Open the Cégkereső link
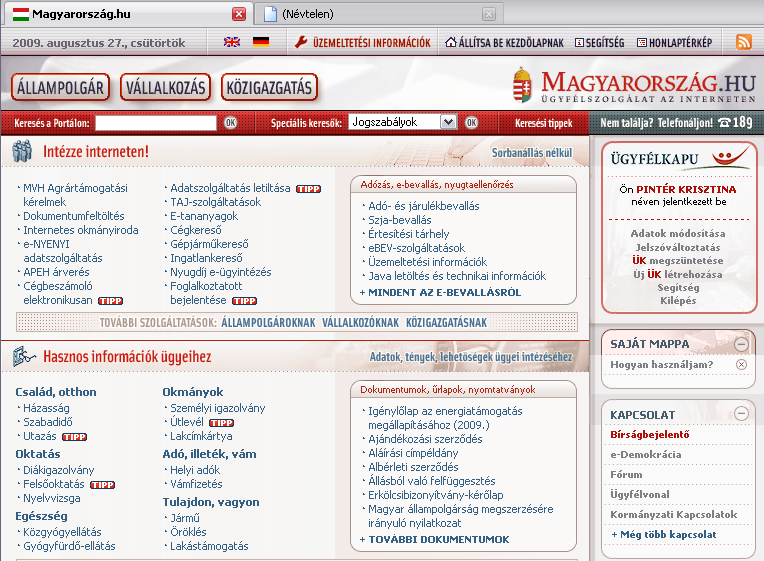 pyautogui.click(x=195, y=230)
